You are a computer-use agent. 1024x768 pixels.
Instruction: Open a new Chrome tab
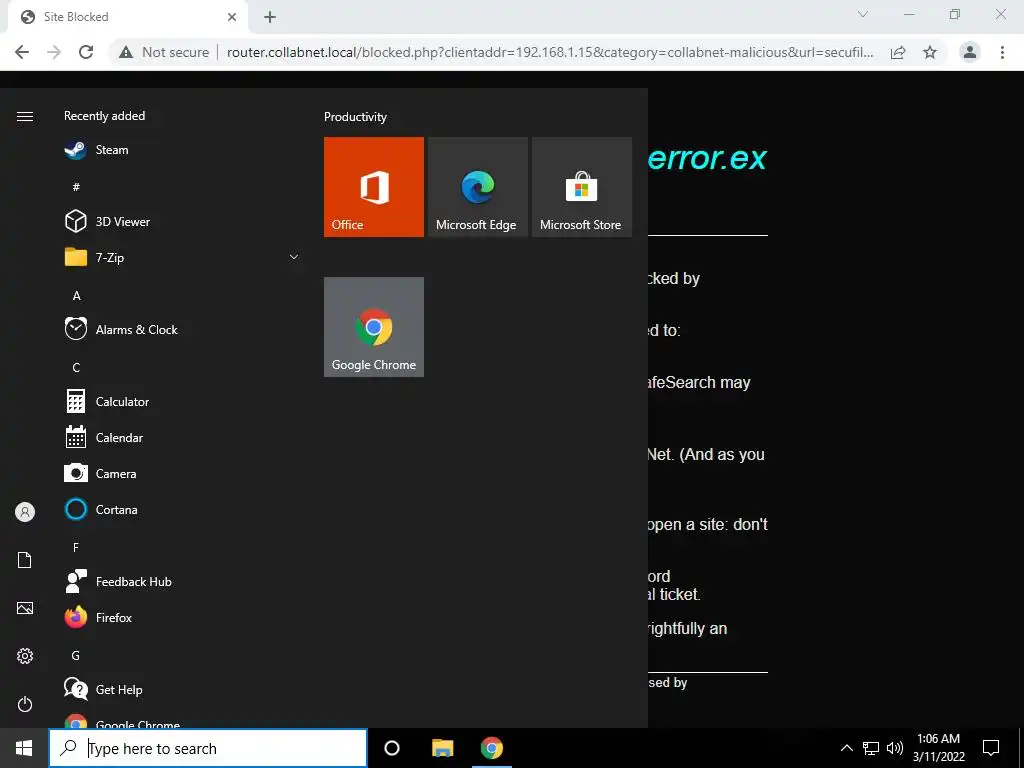270,17
